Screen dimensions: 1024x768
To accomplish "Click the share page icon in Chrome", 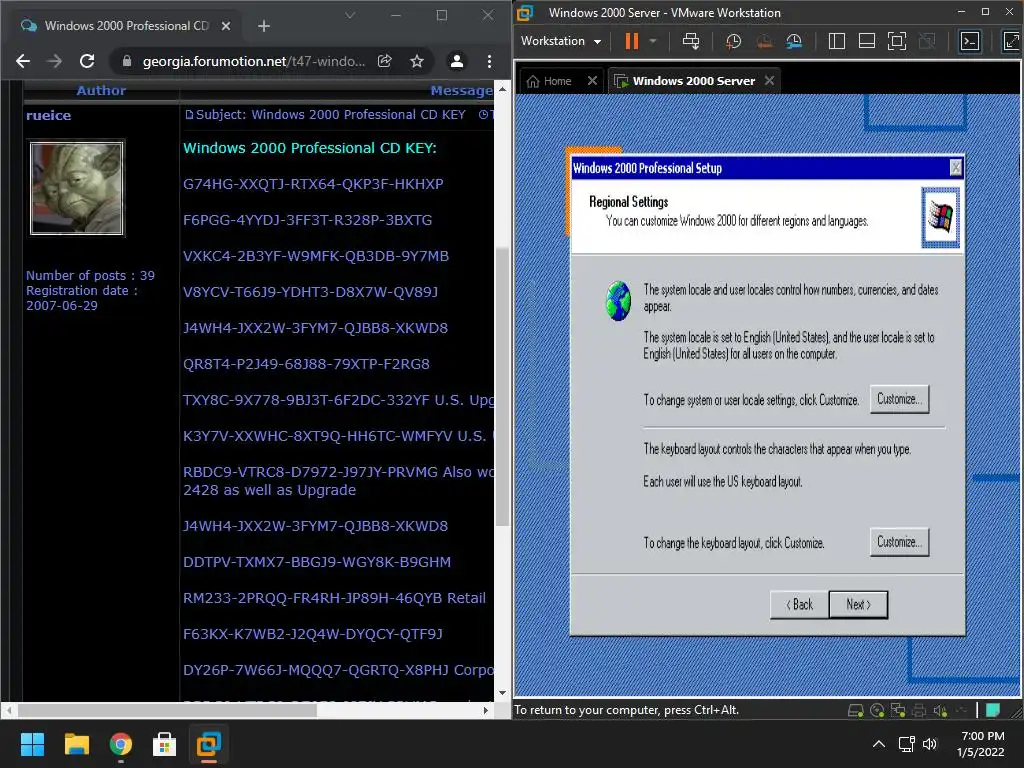I will click(385, 61).
